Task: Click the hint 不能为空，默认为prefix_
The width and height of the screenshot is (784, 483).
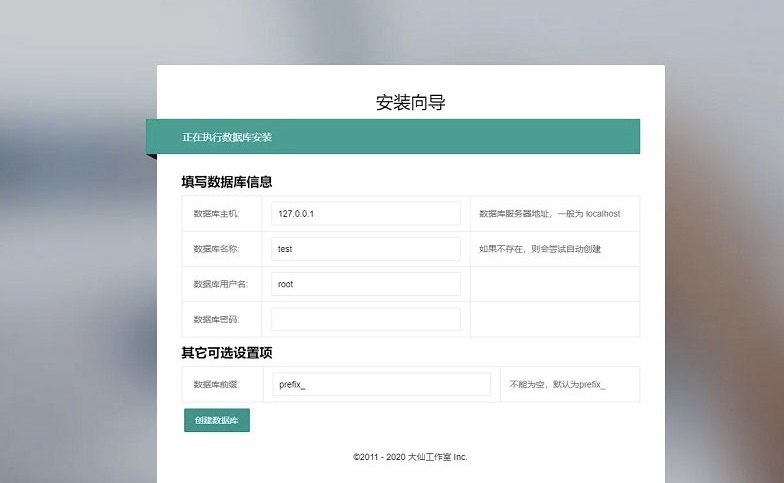Action: (557, 384)
